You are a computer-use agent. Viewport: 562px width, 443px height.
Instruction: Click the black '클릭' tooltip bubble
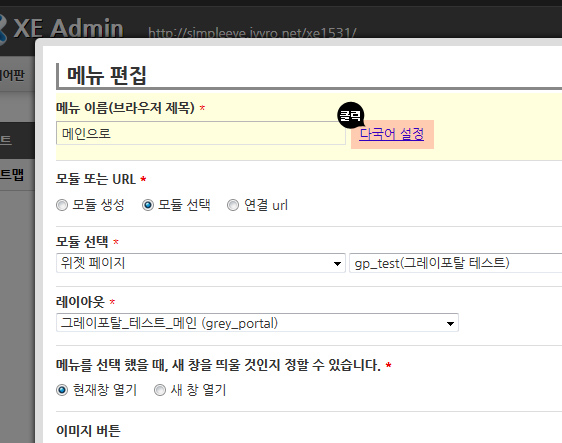(x=351, y=115)
